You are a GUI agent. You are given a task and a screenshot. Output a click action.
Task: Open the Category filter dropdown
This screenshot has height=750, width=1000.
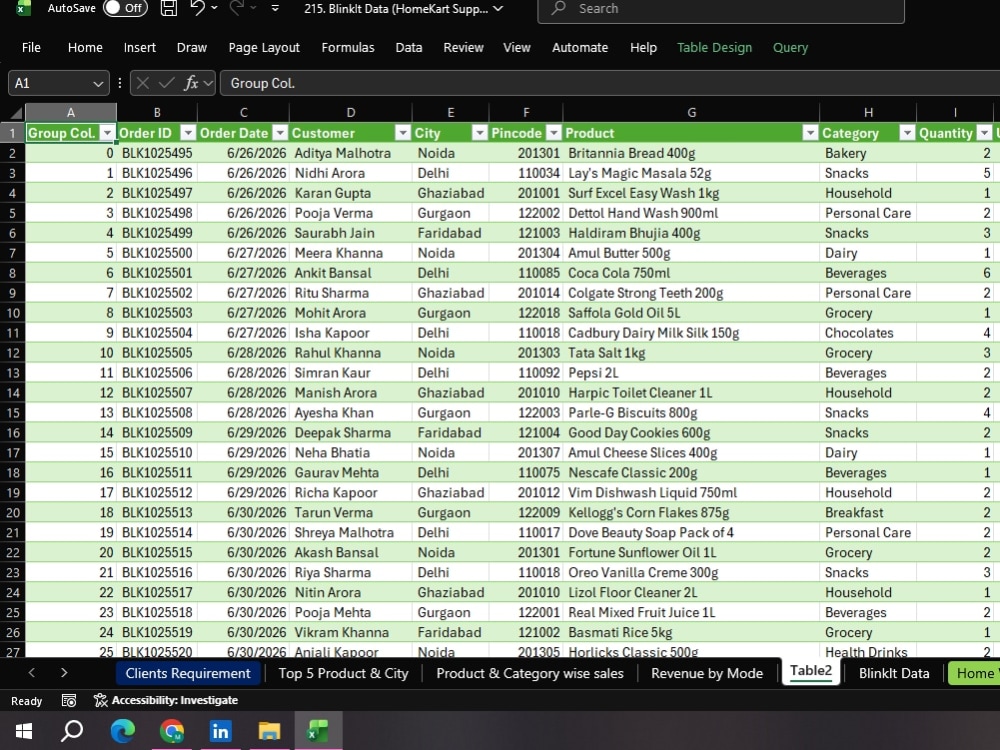(907, 133)
